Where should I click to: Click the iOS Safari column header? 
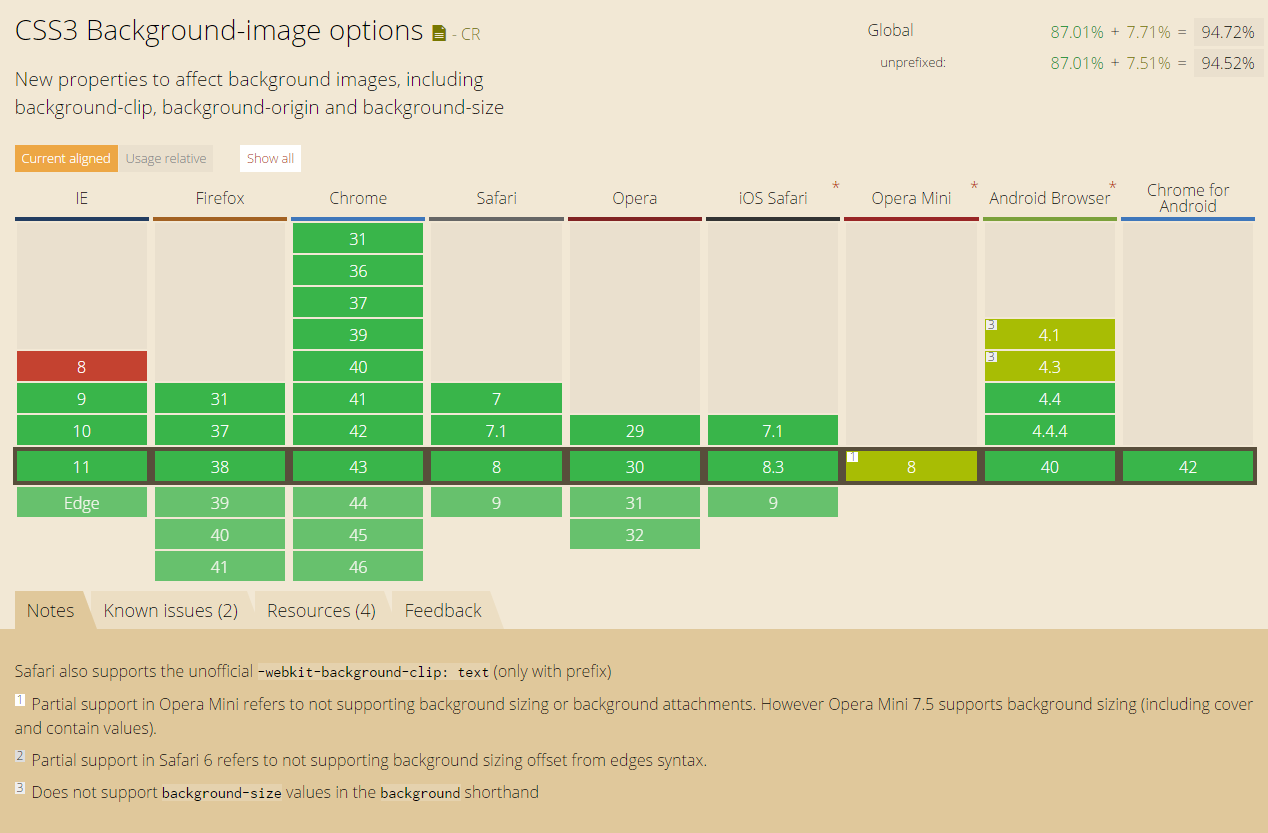click(x=773, y=198)
